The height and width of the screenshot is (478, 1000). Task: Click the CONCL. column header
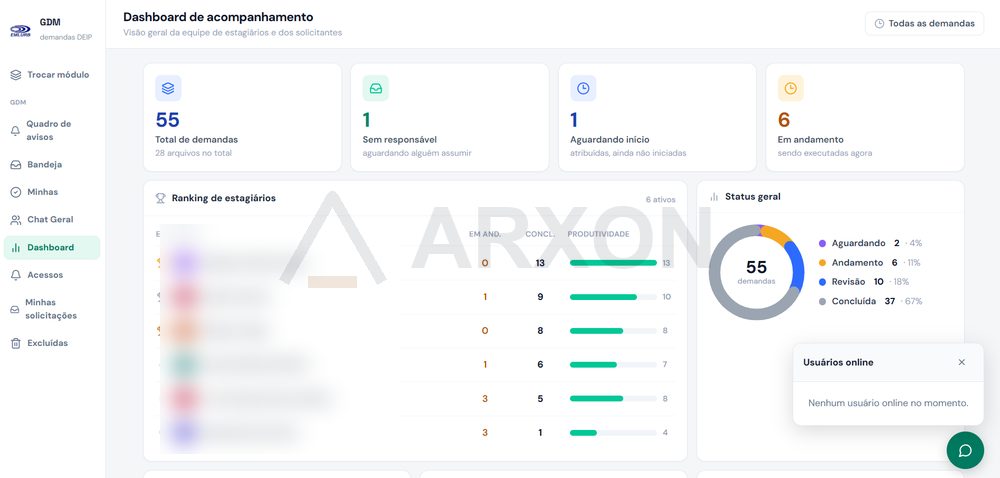click(540, 234)
